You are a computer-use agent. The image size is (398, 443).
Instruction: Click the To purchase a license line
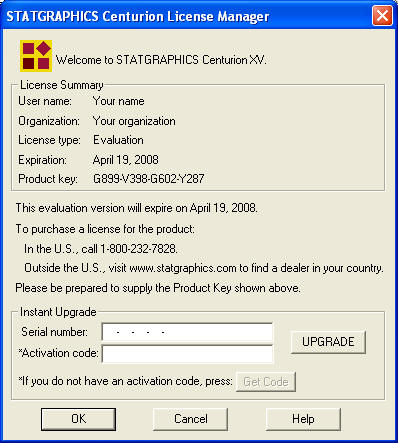click(x=105, y=229)
